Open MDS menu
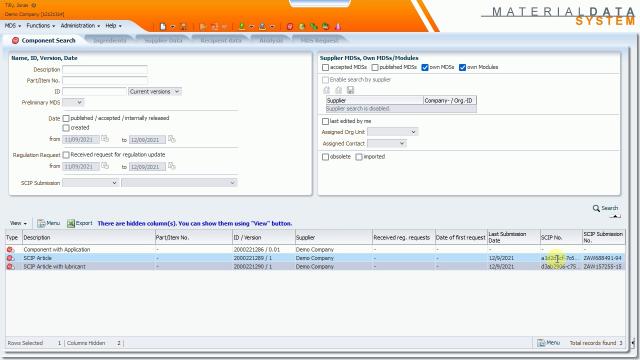 [13, 26]
